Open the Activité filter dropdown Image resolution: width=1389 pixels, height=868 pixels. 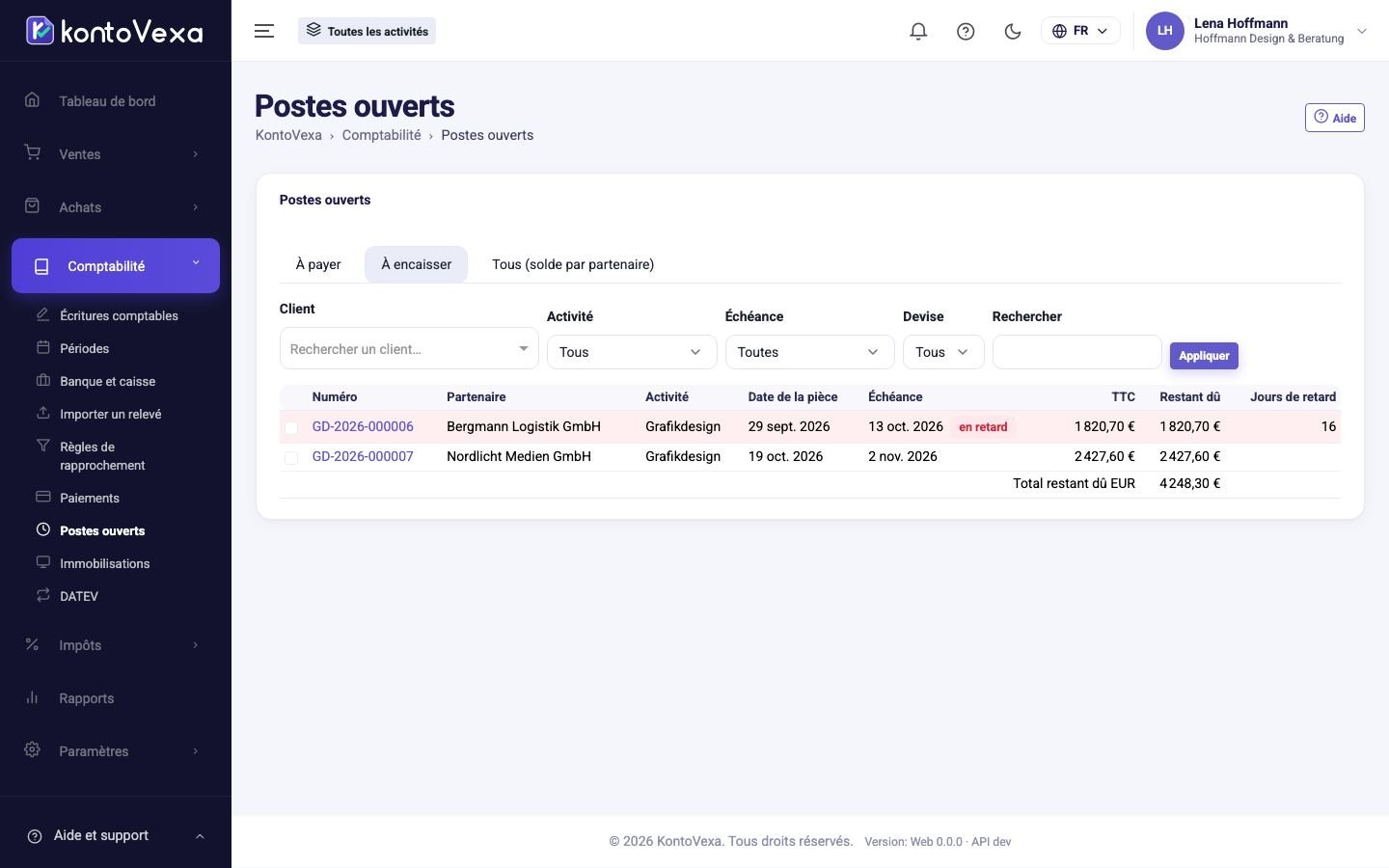[632, 352]
